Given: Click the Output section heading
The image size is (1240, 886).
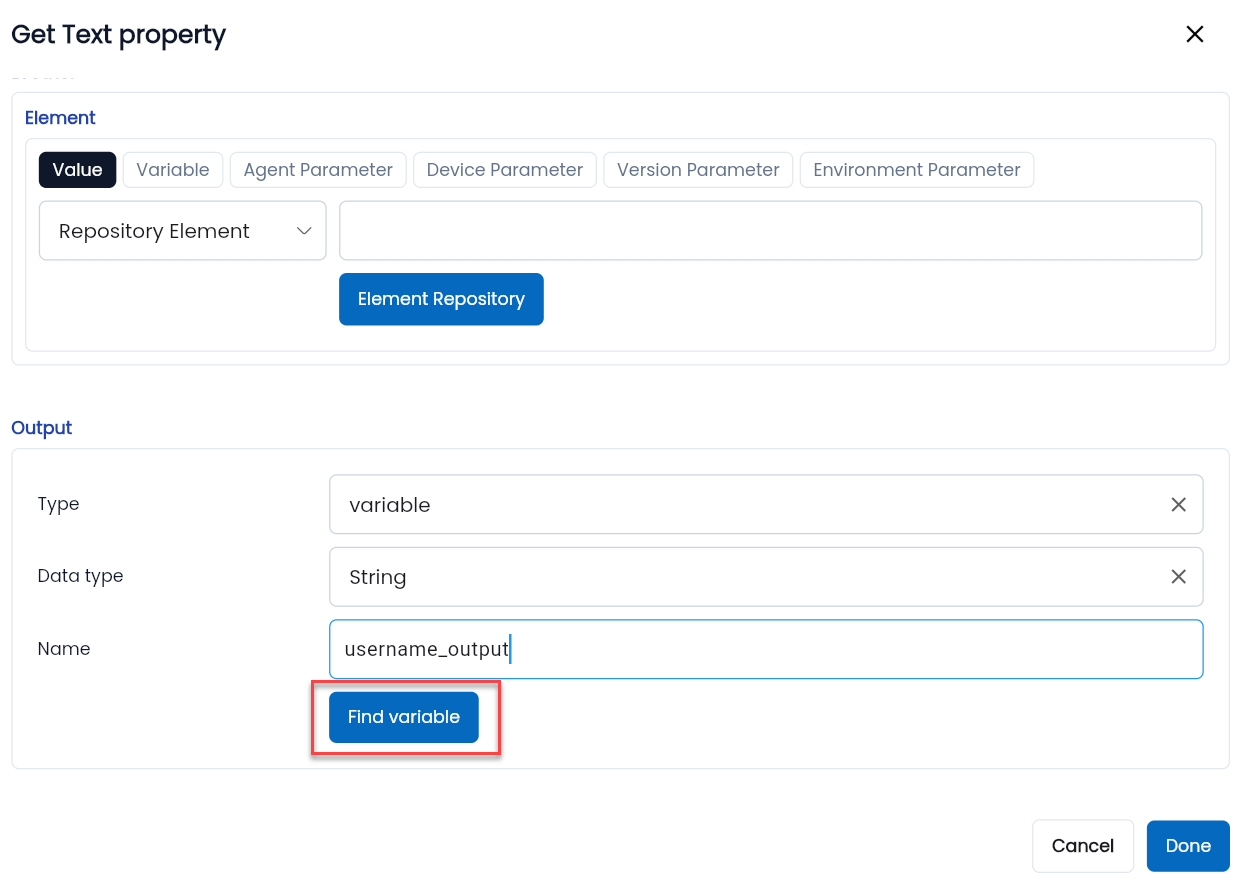Looking at the screenshot, I should click(42, 428).
